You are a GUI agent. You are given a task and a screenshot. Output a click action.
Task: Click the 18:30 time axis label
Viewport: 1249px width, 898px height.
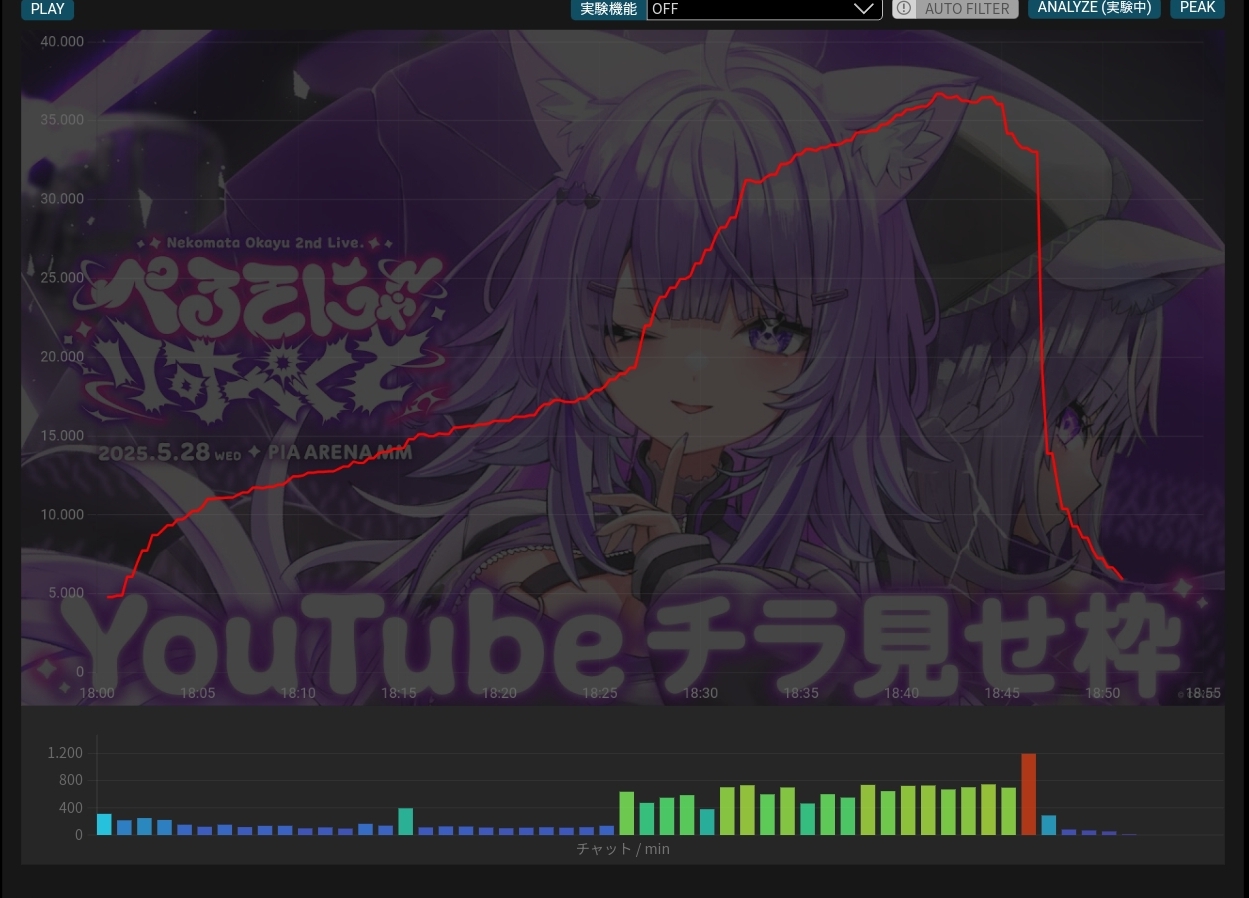[x=700, y=693]
